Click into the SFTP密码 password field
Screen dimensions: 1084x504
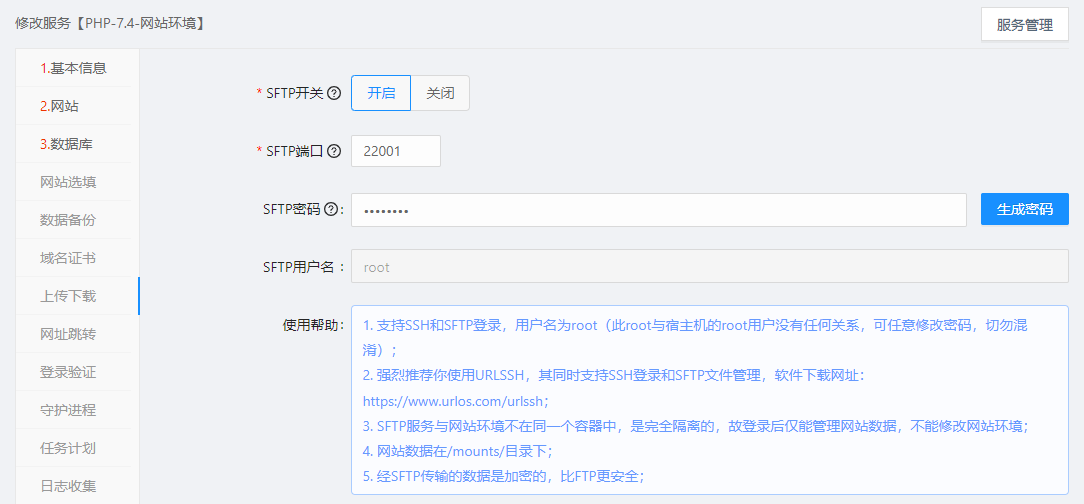point(658,210)
